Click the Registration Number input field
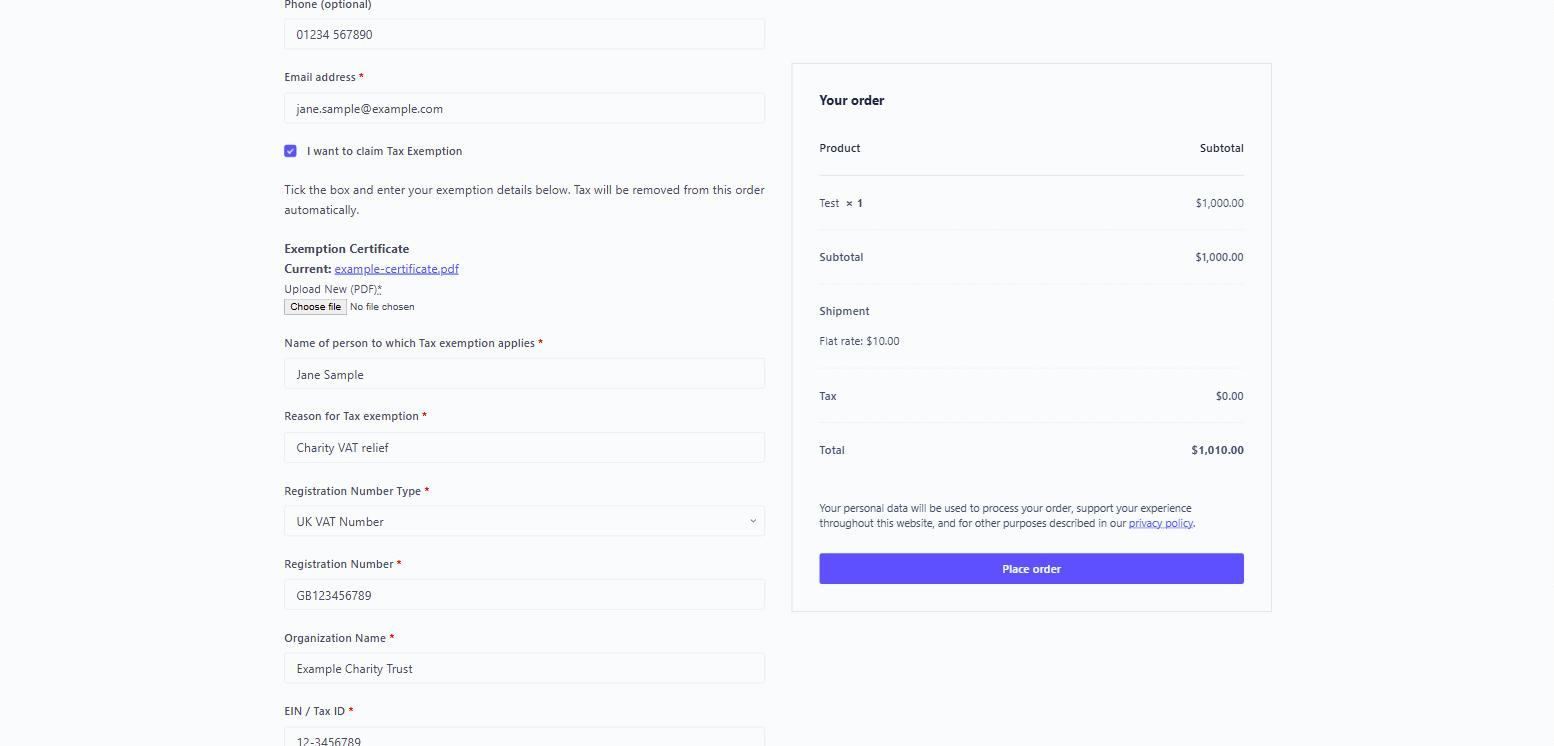 point(524,595)
